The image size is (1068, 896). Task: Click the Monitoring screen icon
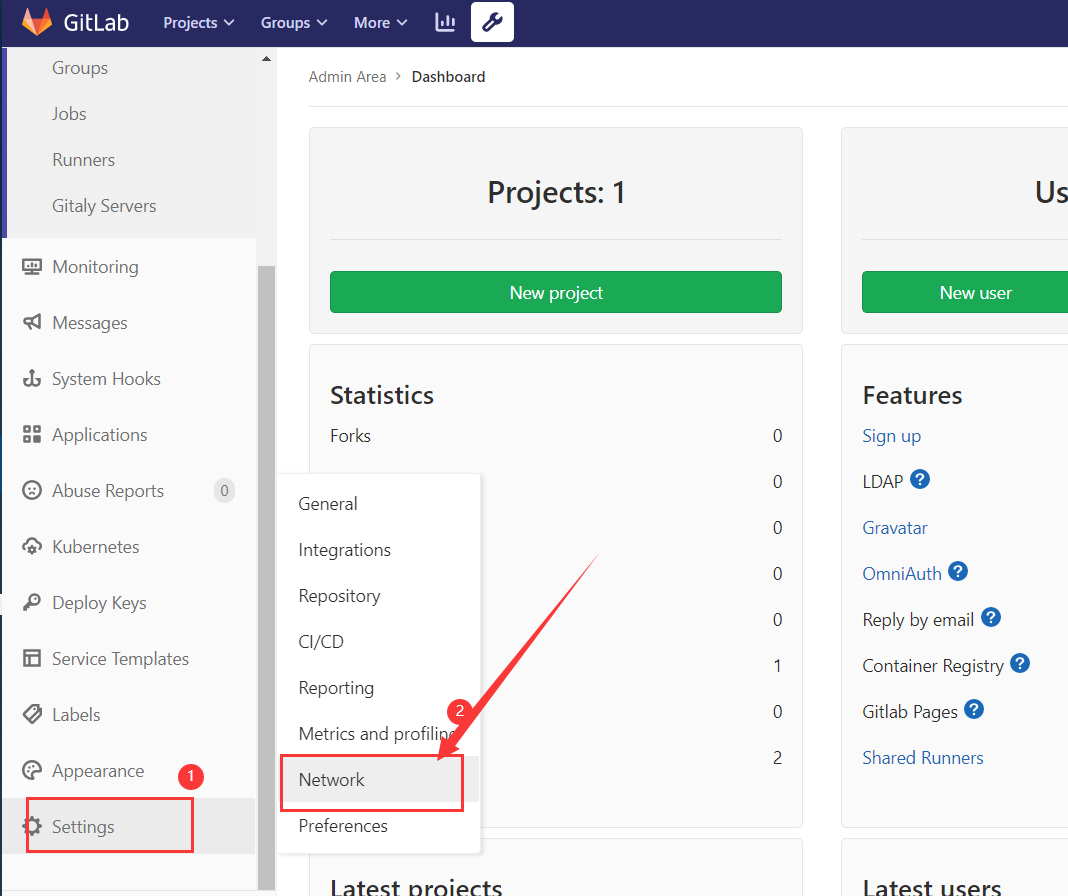click(32, 266)
